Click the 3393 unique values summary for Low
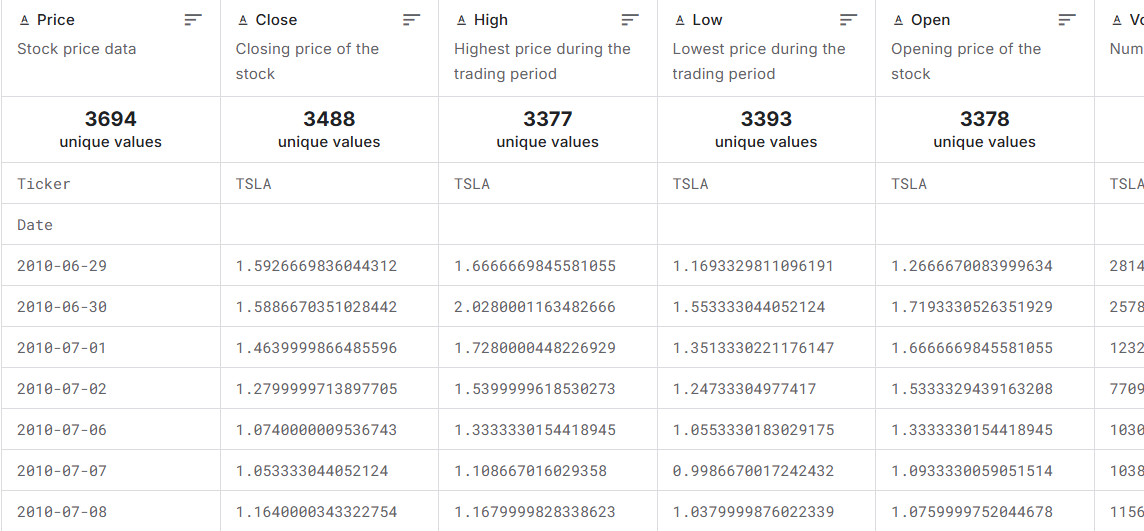This screenshot has width=1144, height=531. click(x=766, y=129)
